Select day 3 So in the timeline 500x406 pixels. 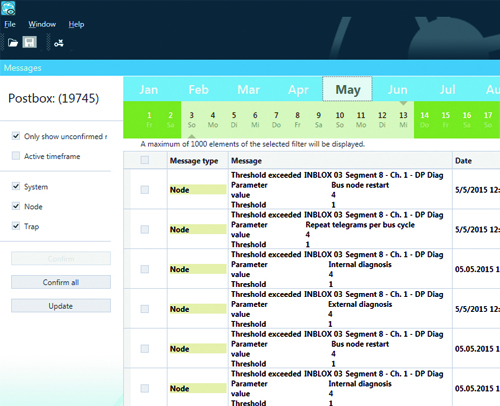[191, 119]
